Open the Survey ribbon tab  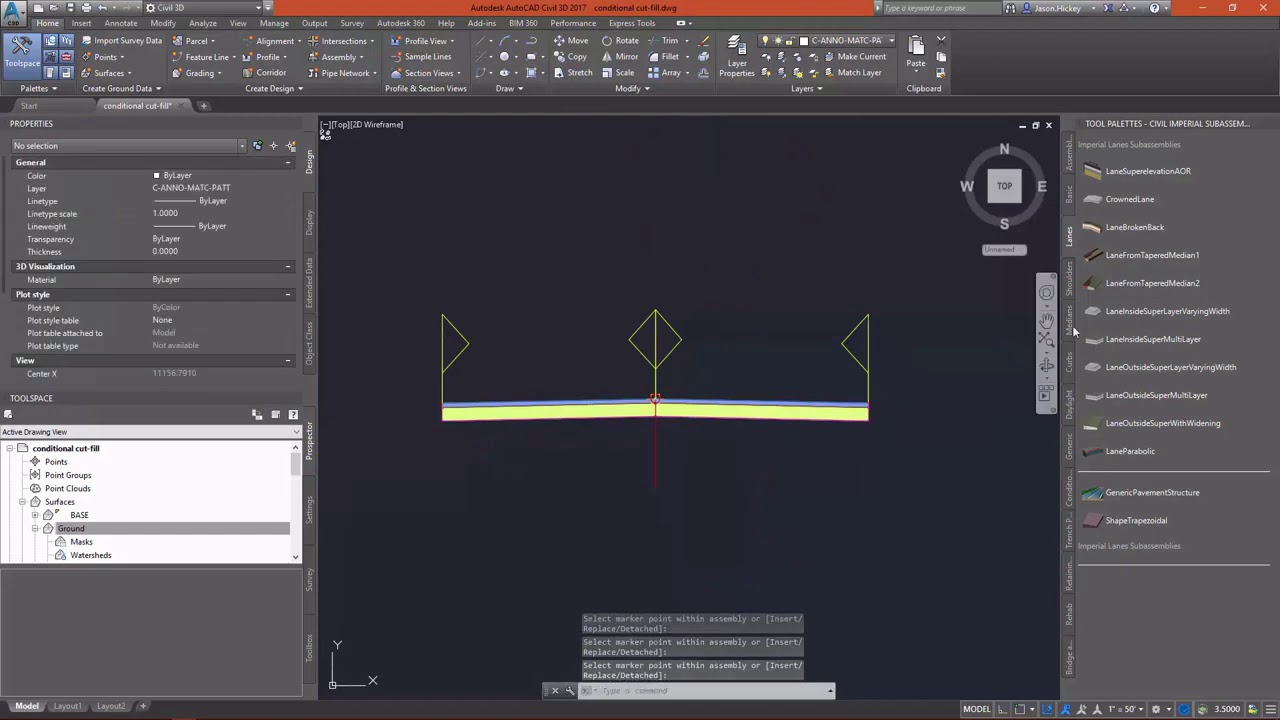352,23
